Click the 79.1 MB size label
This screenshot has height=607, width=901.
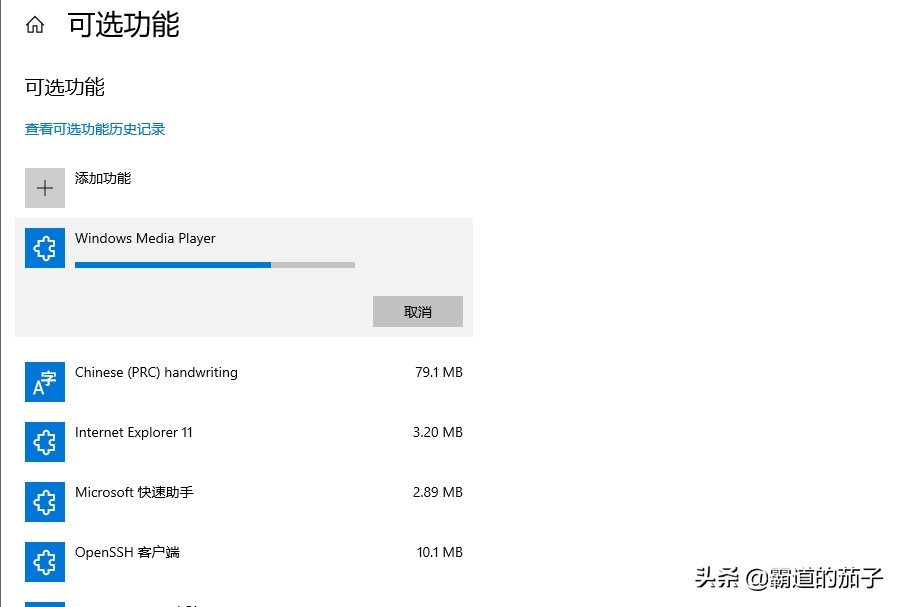(x=440, y=372)
